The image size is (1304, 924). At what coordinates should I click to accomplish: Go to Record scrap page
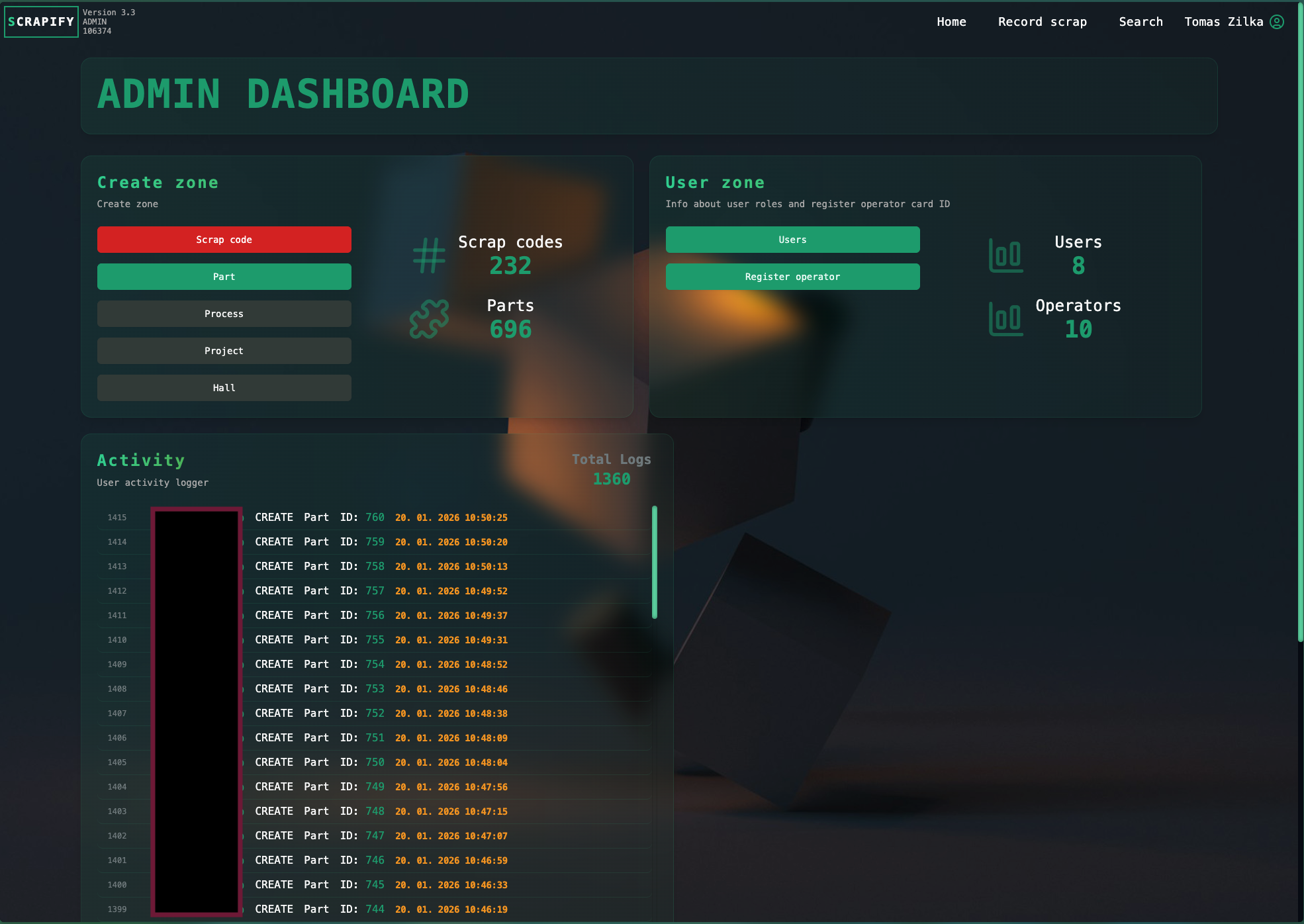tap(1043, 22)
